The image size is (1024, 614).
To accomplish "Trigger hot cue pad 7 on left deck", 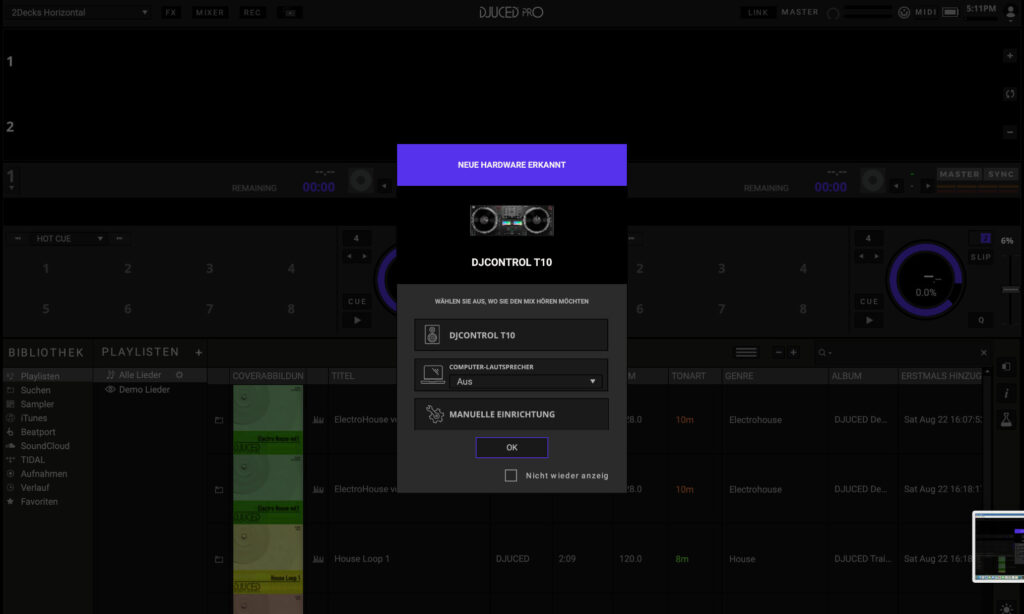I will pos(209,308).
